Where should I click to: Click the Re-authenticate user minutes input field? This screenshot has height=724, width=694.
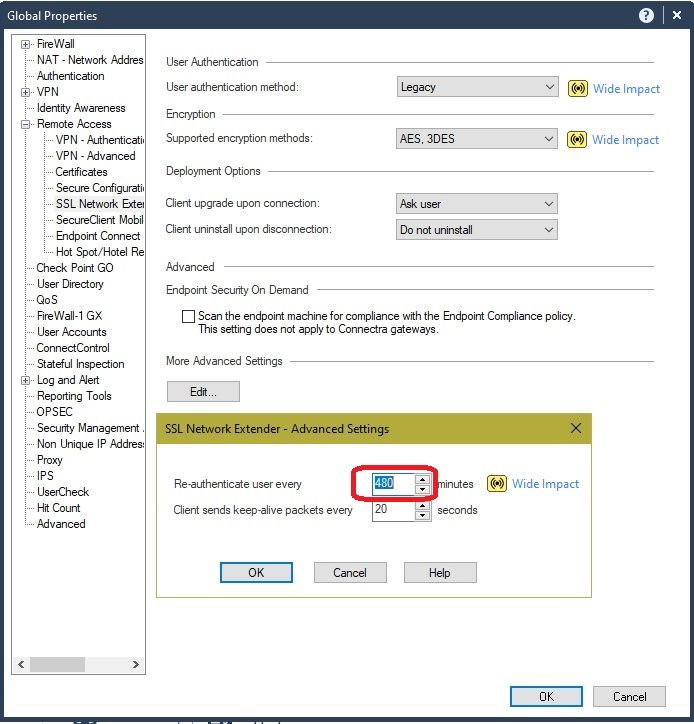[x=392, y=484]
